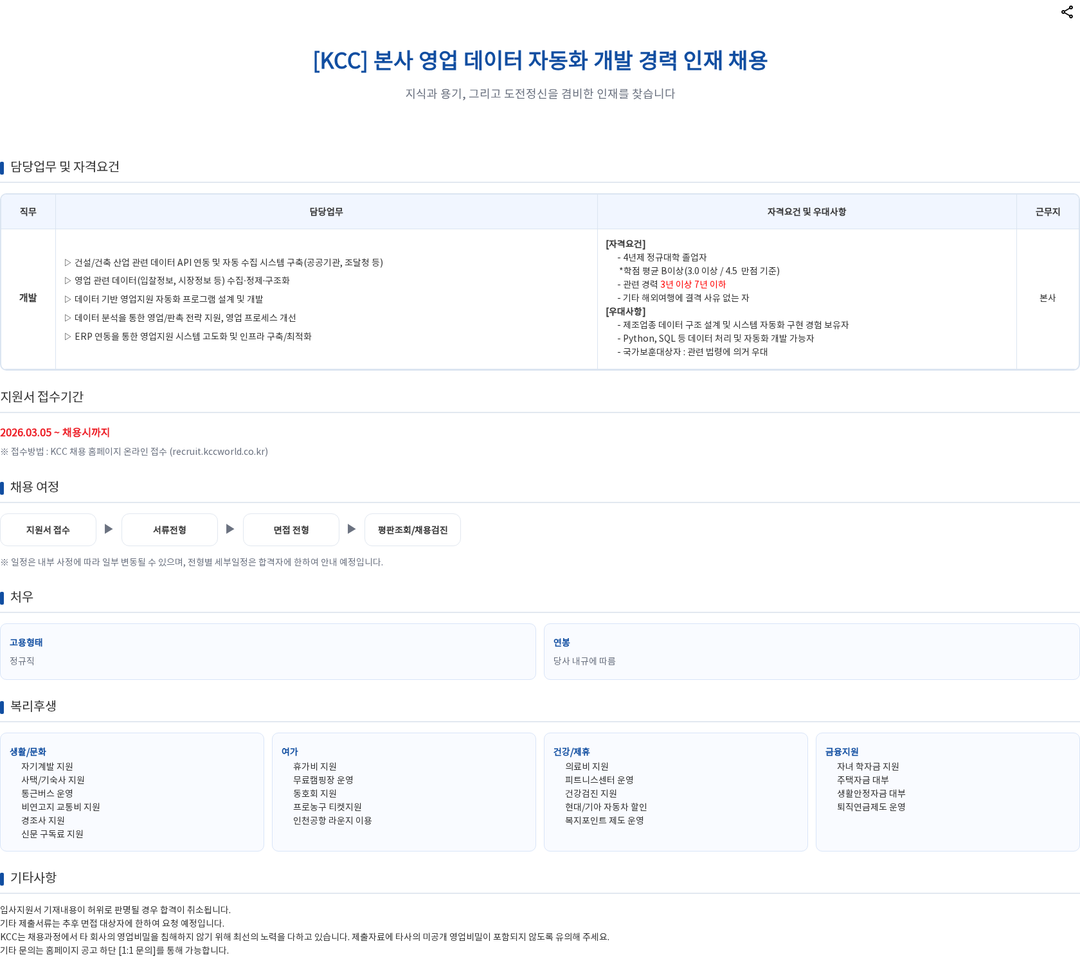Click the '피트니스센터 운영' benefit item
1080x976 pixels.
tap(599, 780)
